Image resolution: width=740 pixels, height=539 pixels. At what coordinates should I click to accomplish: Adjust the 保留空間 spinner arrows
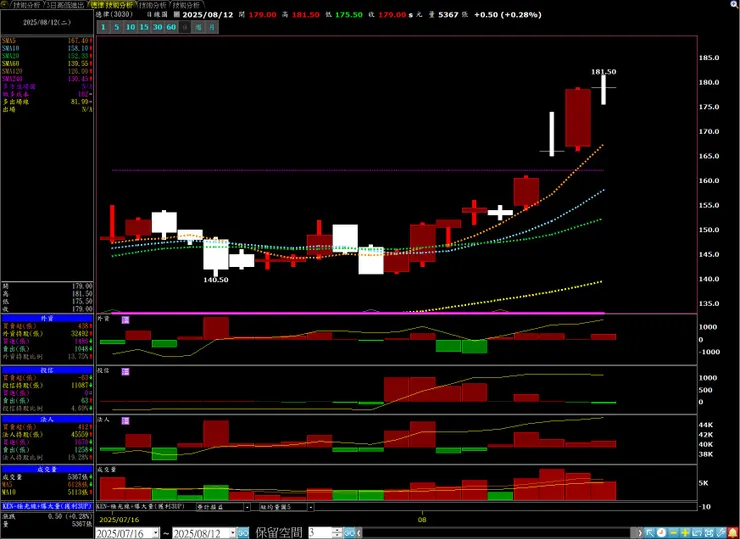337,533
